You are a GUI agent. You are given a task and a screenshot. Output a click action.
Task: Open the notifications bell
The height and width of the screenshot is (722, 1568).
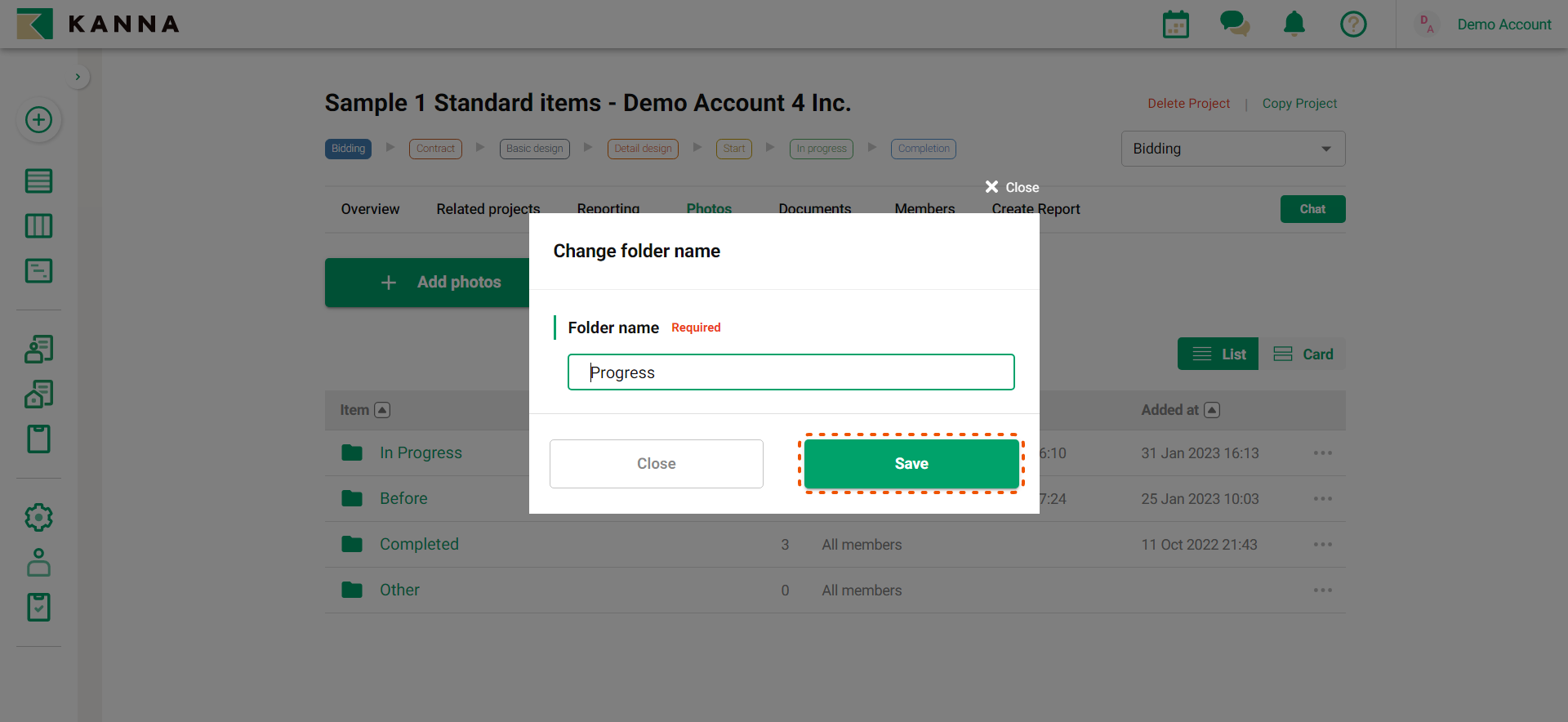pyautogui.click(x=1294, y=24)
